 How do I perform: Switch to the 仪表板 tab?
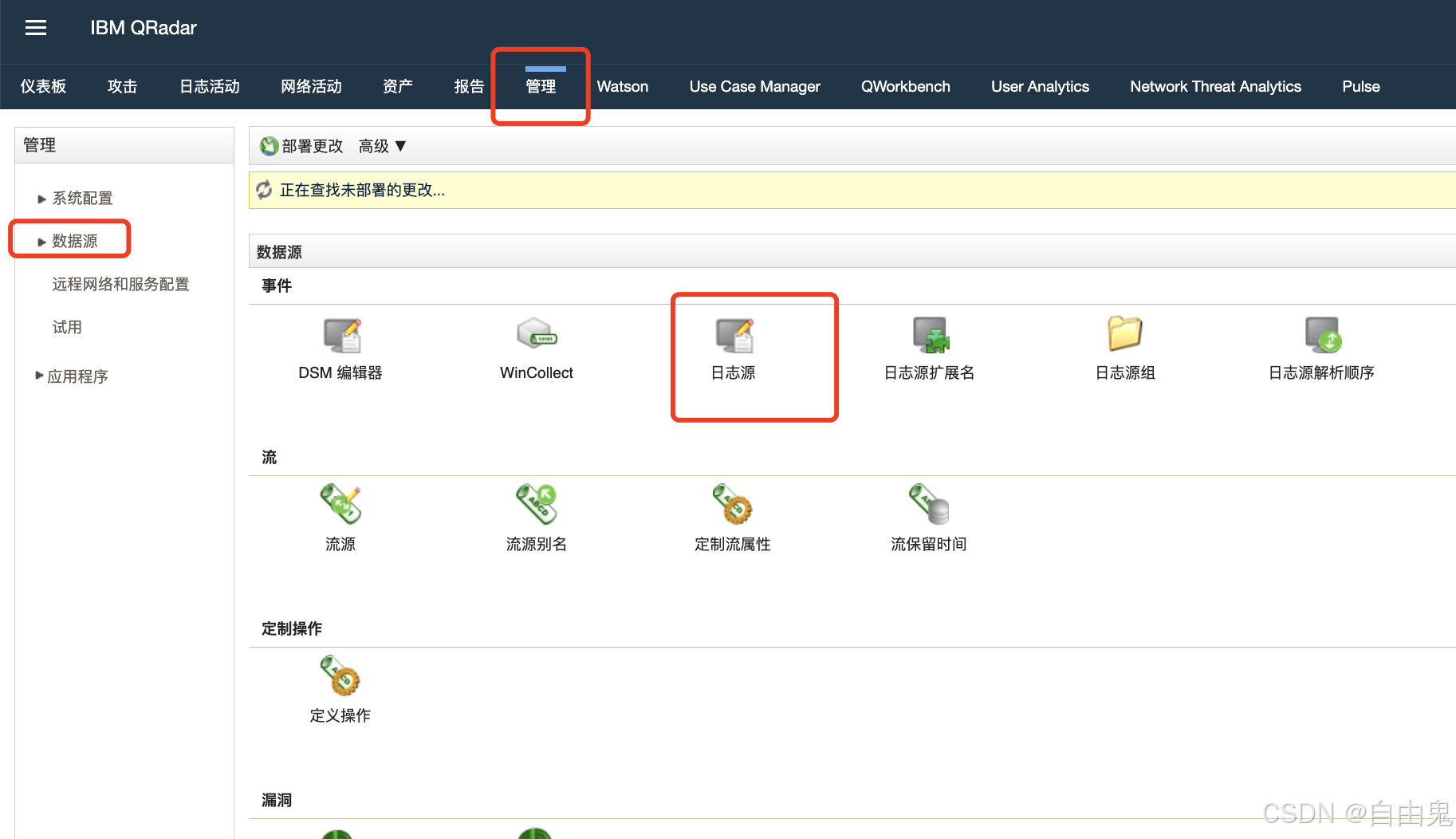point(43,86)
